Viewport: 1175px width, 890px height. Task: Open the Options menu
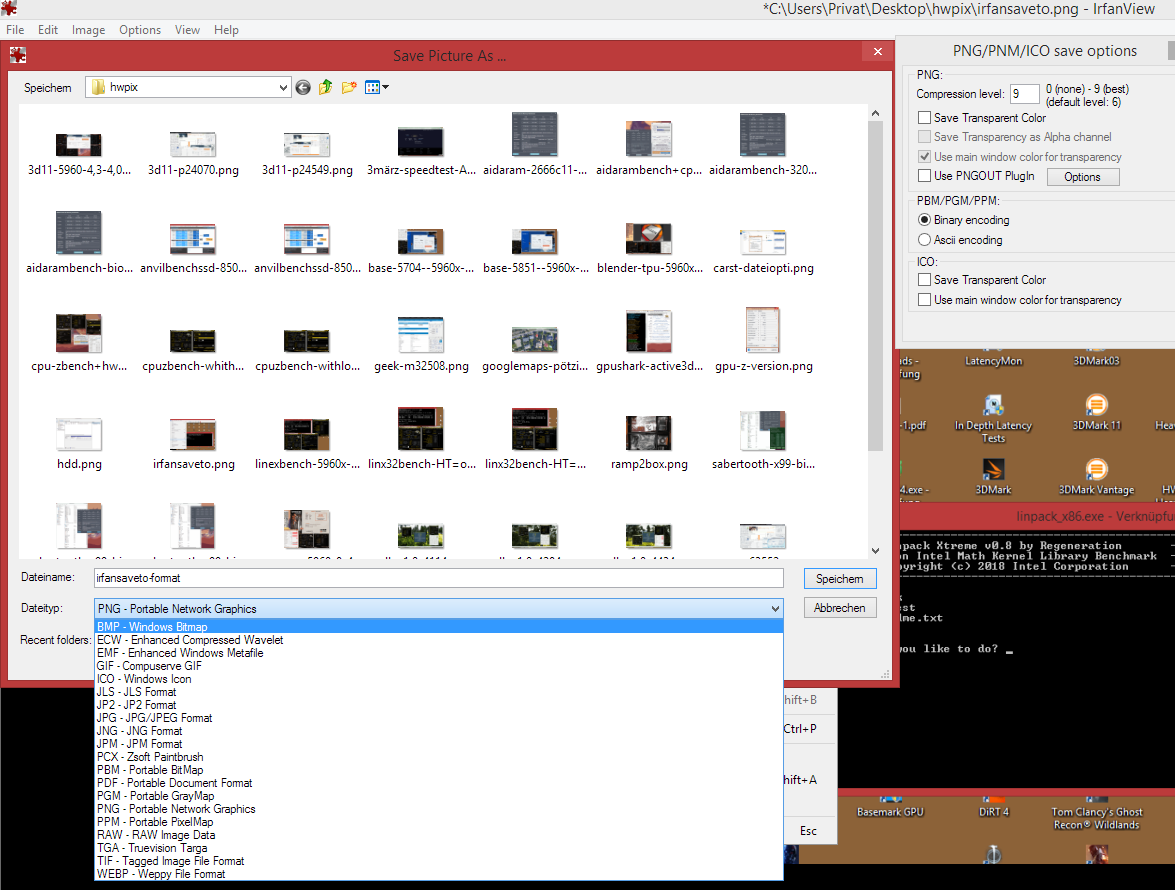(x=140, y=30)
